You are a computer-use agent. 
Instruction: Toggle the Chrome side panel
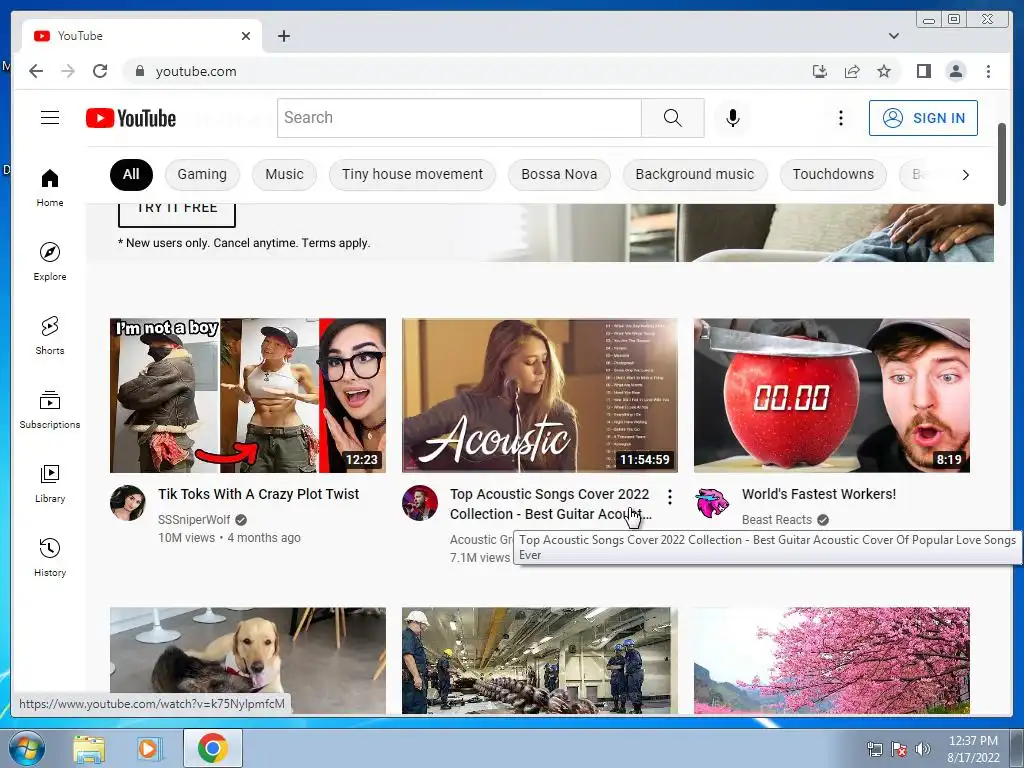tap(923, 71)
